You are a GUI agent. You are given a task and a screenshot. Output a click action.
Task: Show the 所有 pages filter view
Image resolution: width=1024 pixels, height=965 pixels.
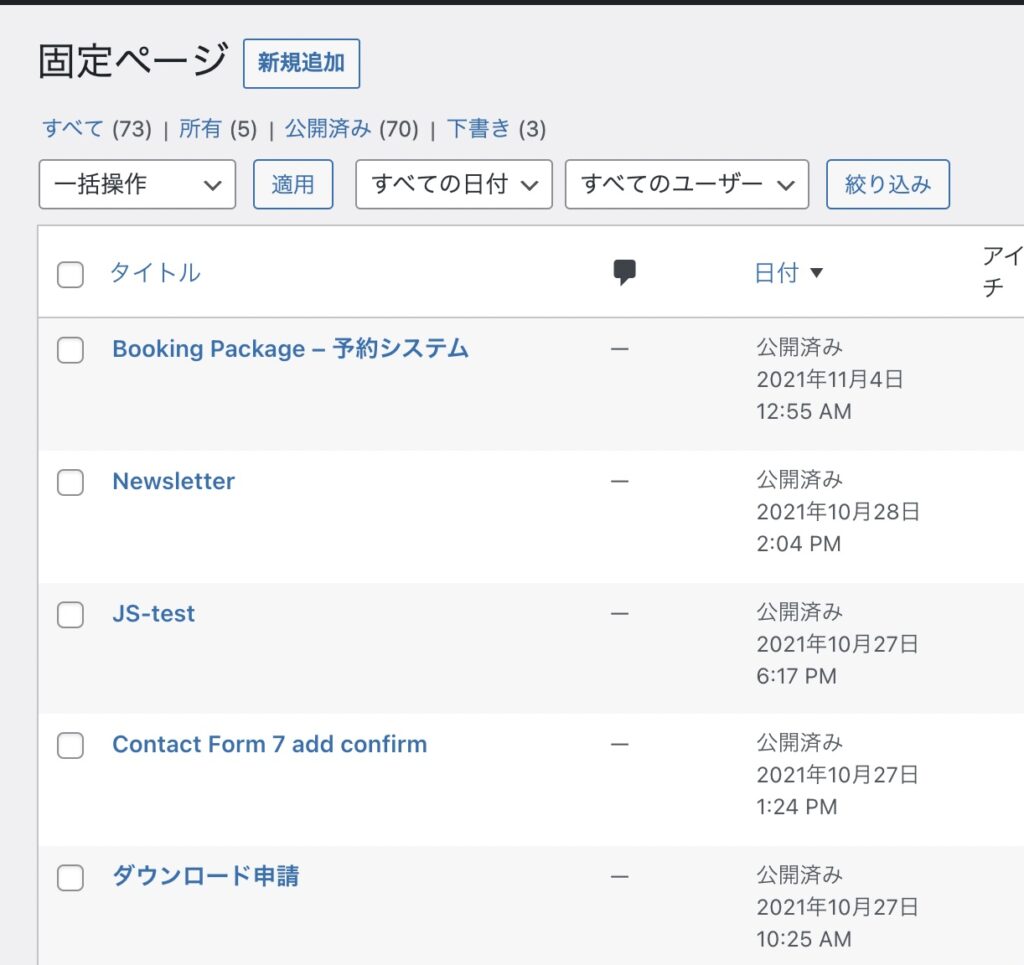200,129
